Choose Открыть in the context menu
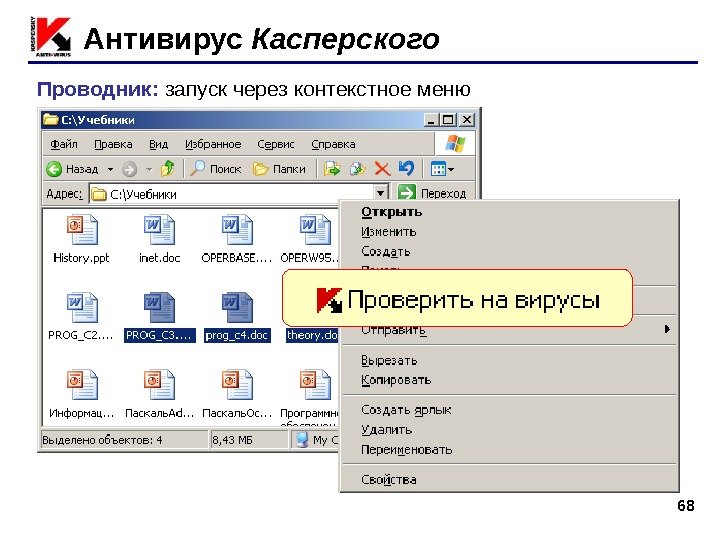 coord(391,212)
